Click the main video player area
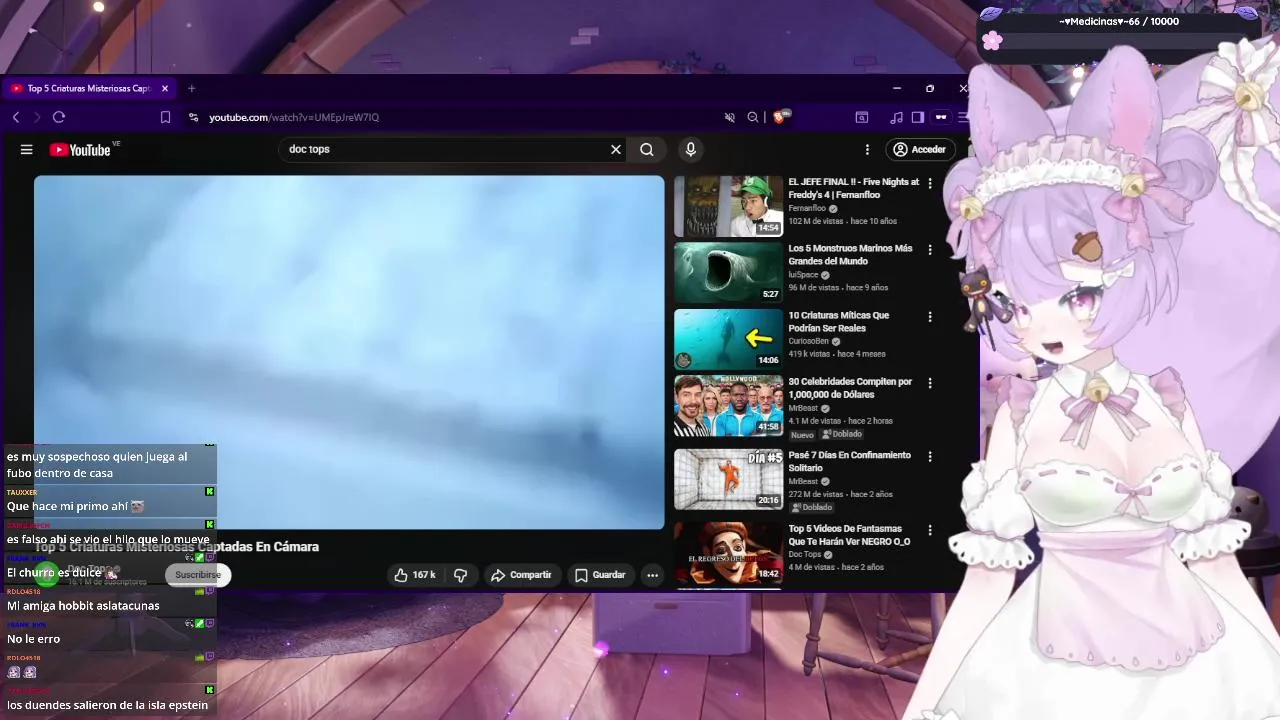This screenshot has height=720, width=1280. [x=349, y=352]
